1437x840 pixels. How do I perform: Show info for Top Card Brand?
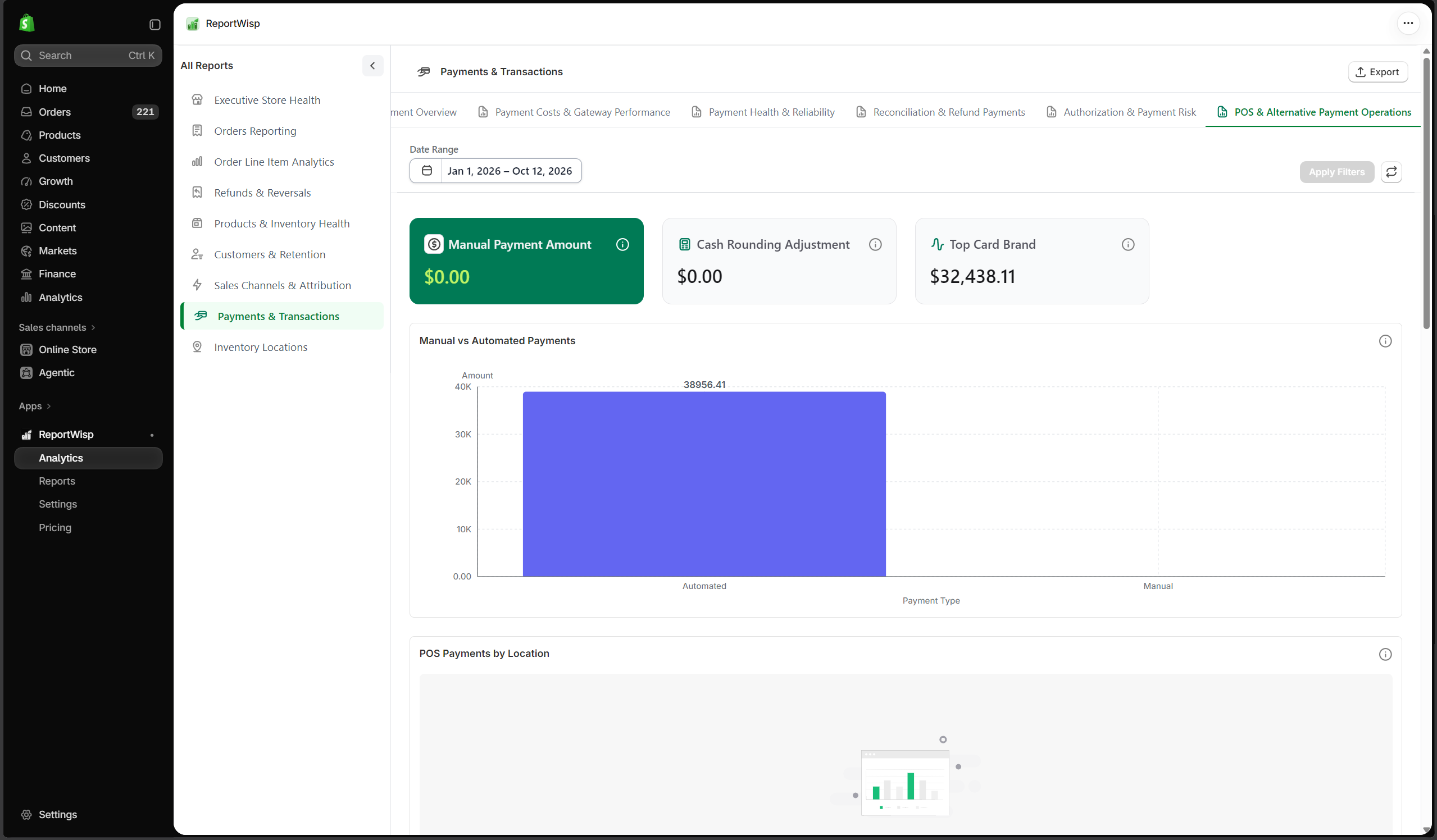pyautogui.click(x=1127, y=244)
